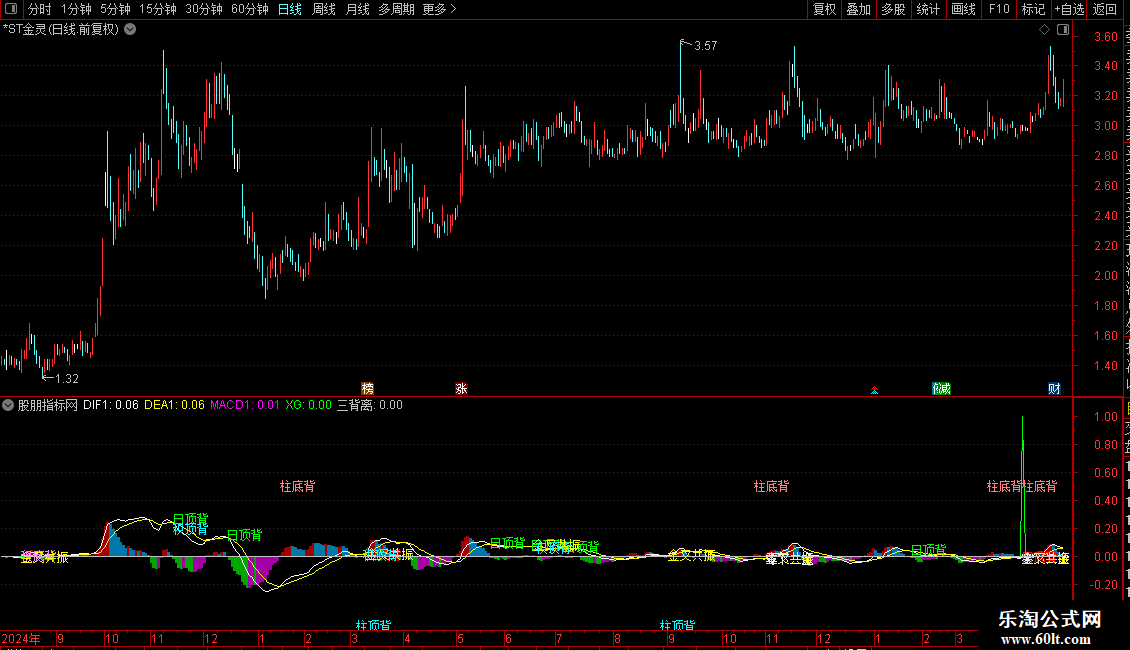Click the 股朋指标网 indicator name
The height and width of the screenshot is (650, 1130).
click(x=48, y=405)
